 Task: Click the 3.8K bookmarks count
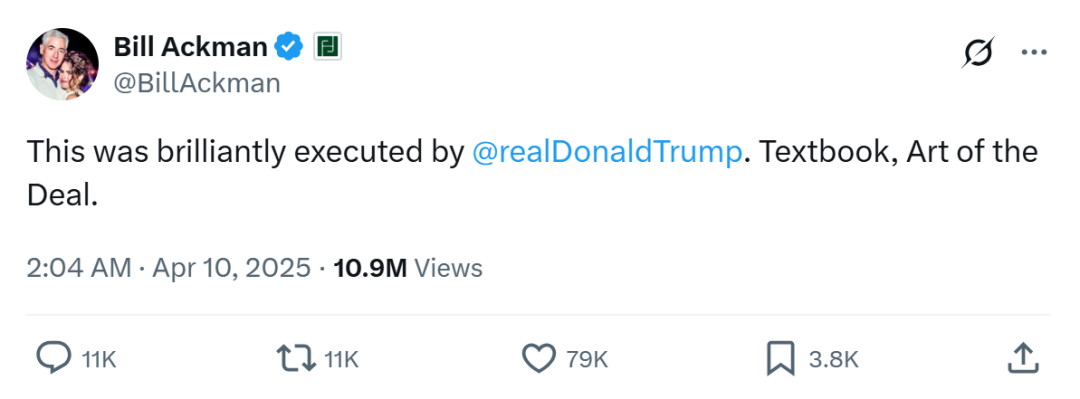coord(833,359)
